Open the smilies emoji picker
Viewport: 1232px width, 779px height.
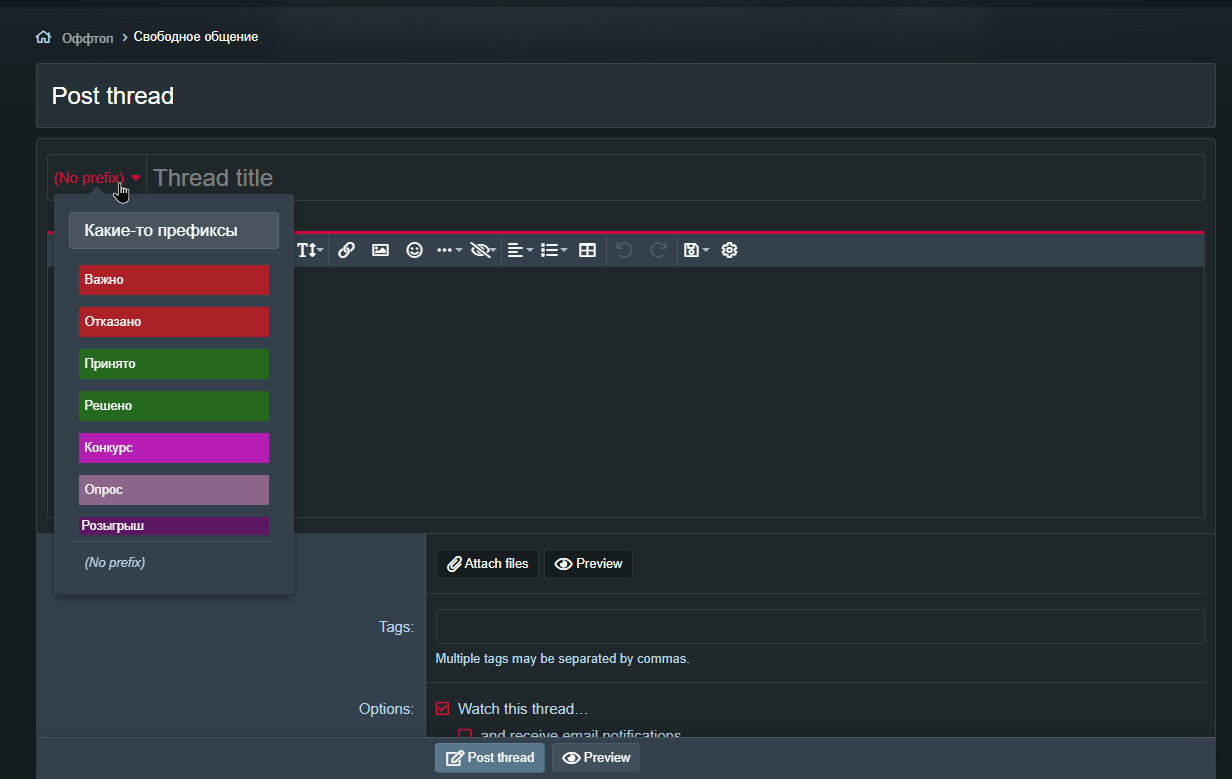414,250
